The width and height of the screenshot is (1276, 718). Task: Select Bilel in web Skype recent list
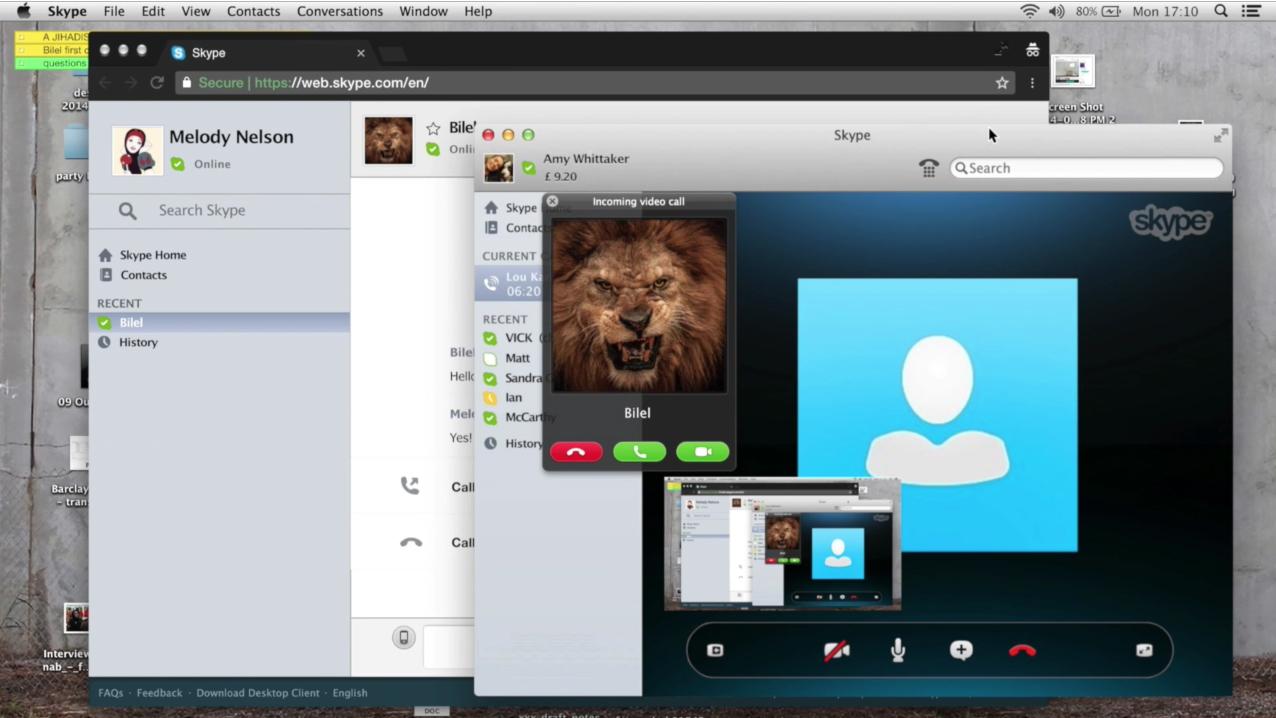pyautogui.click(x=219, y=322)
